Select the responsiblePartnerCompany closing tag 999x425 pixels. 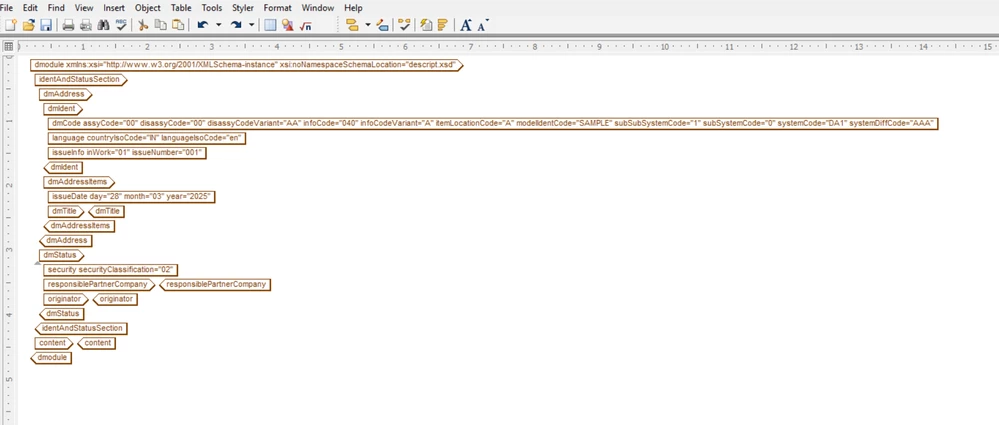[x=215, y=285]
